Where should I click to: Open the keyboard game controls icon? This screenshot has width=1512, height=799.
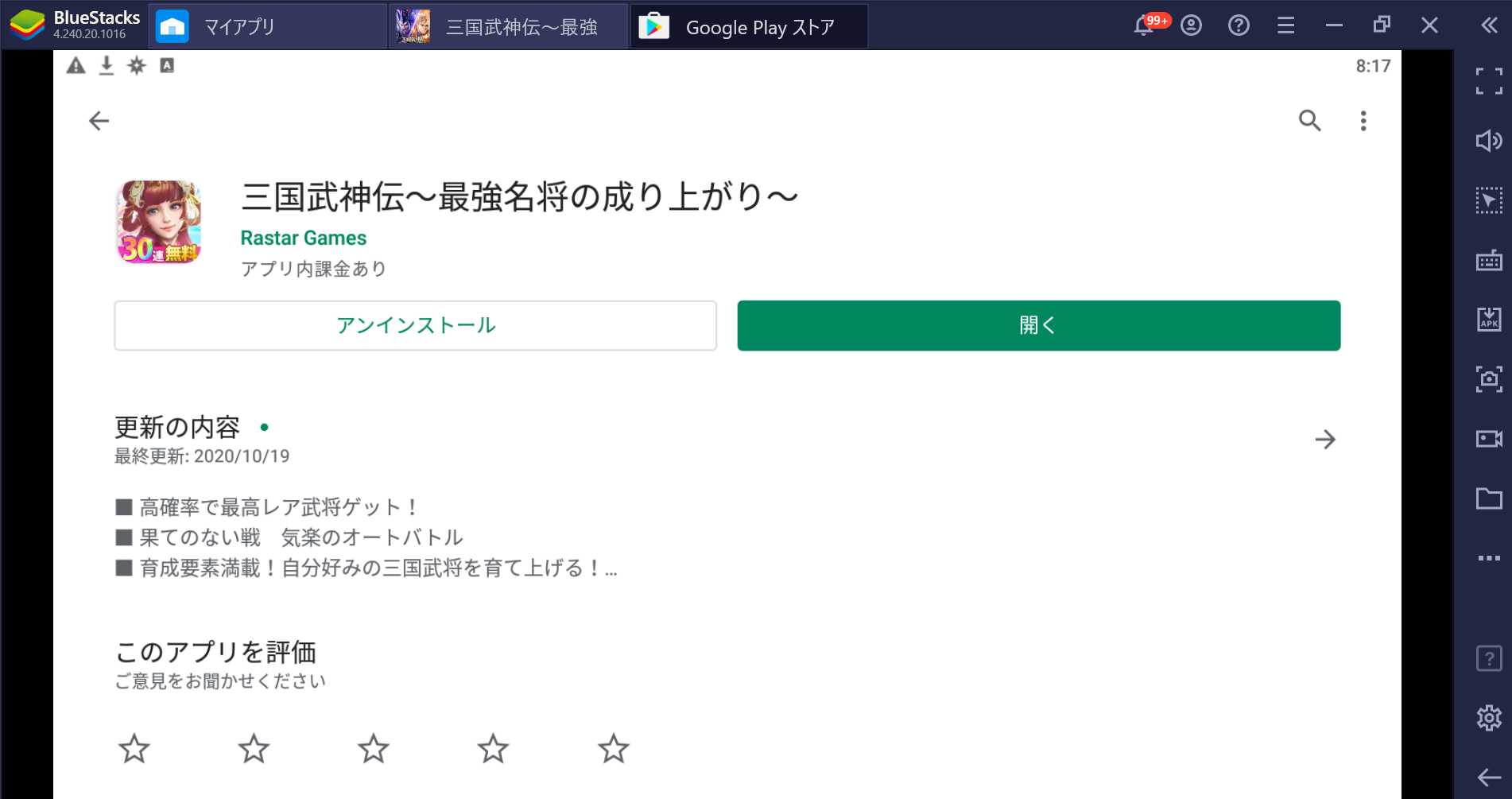[1489, 260]
